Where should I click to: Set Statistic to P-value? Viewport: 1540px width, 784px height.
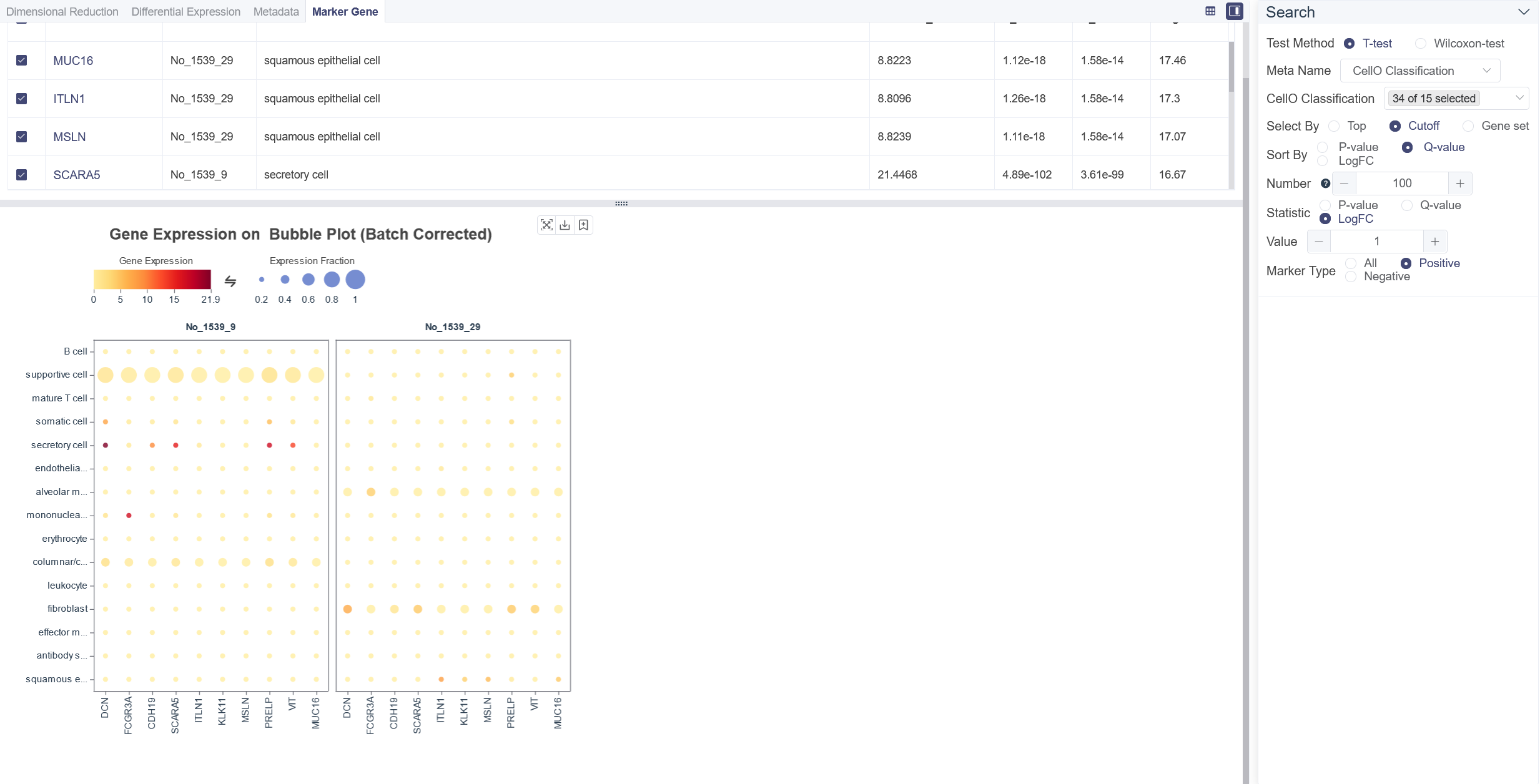click(1325, 205)
